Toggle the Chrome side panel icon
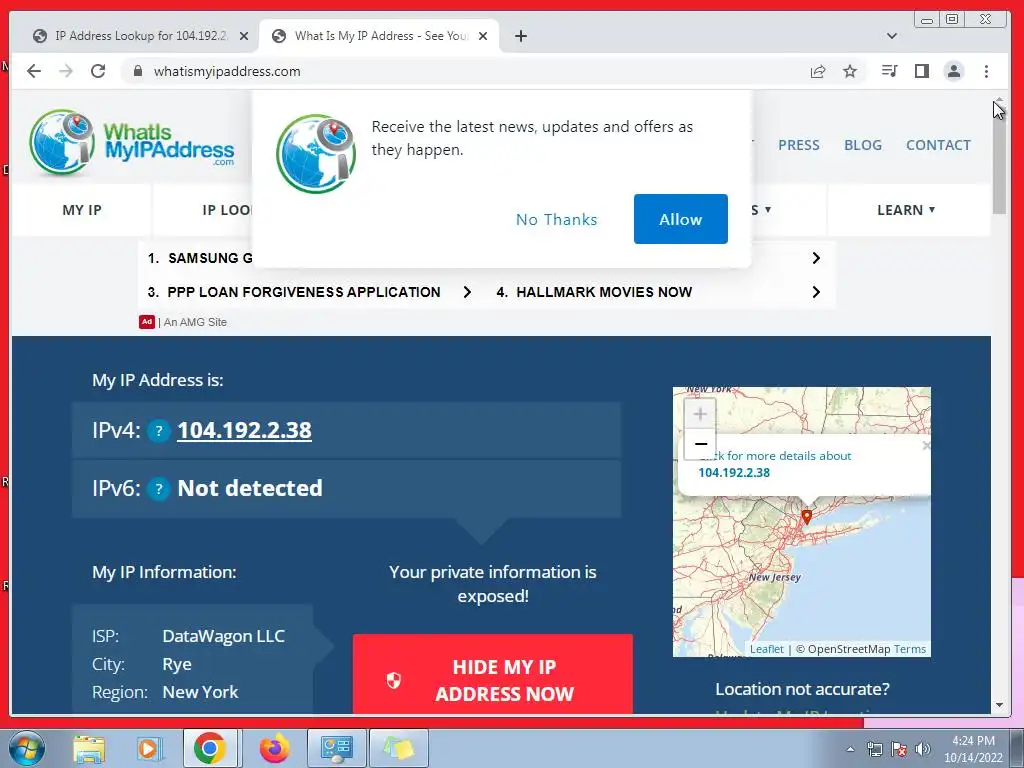Viewport: 1024px width, 768px height. coord(921,71)
